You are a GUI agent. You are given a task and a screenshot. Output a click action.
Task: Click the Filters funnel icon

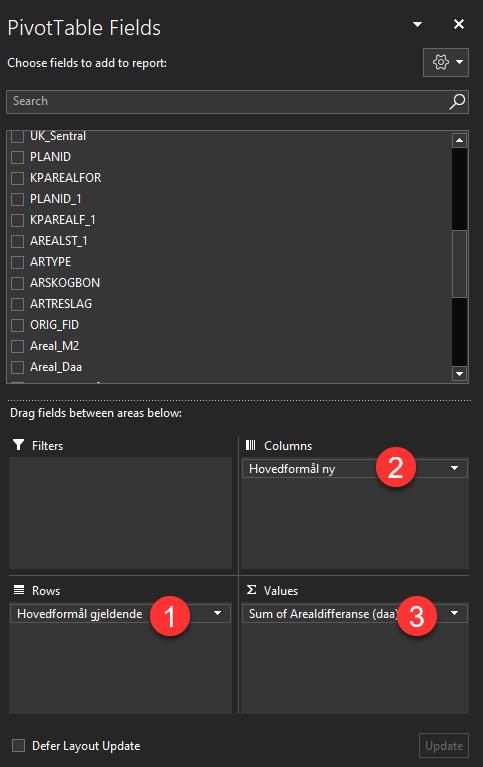click(19, 445)
